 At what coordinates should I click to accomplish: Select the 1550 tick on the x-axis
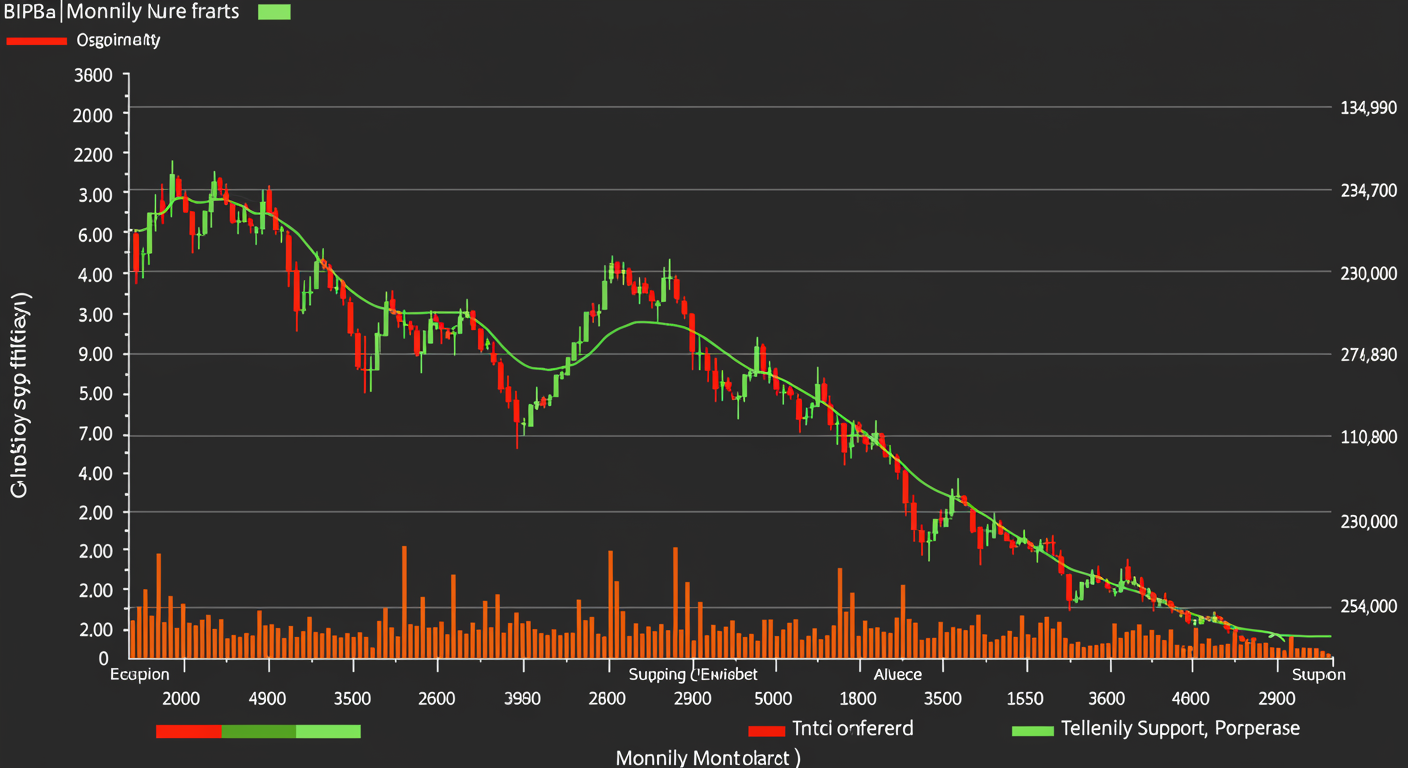pos(1026,698)
